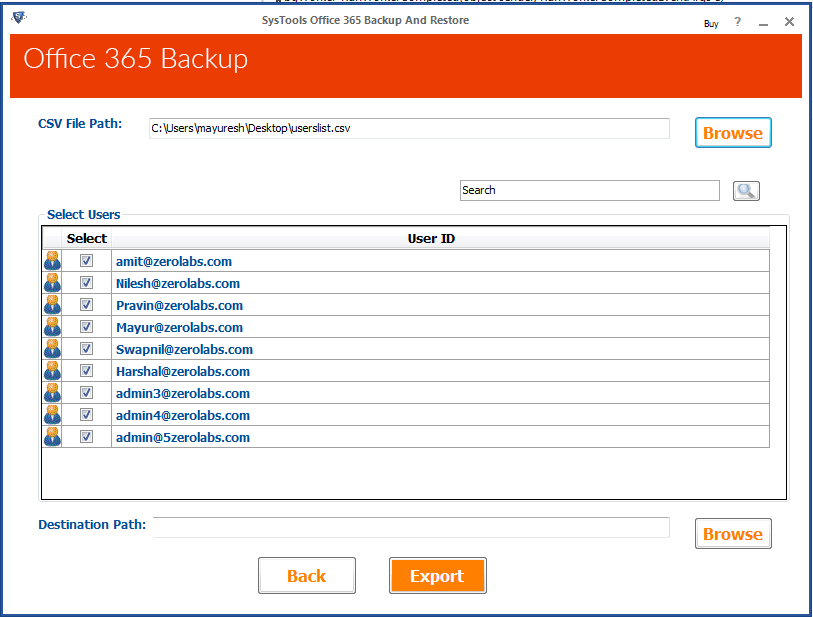Uncheck the checkbox for admin@5zerolabs.com
Viewport: 813px width, 617px height.
(87, 437)
